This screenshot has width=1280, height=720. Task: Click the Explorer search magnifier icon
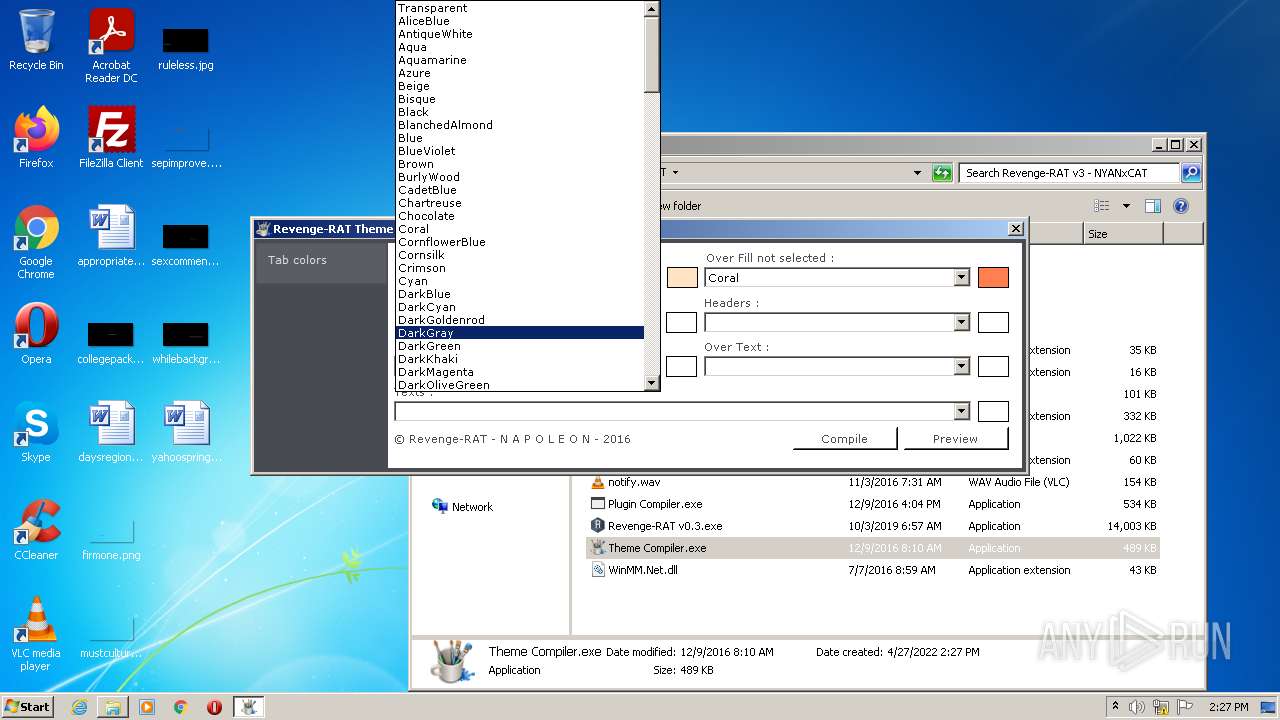click(x=1191, y=173)
